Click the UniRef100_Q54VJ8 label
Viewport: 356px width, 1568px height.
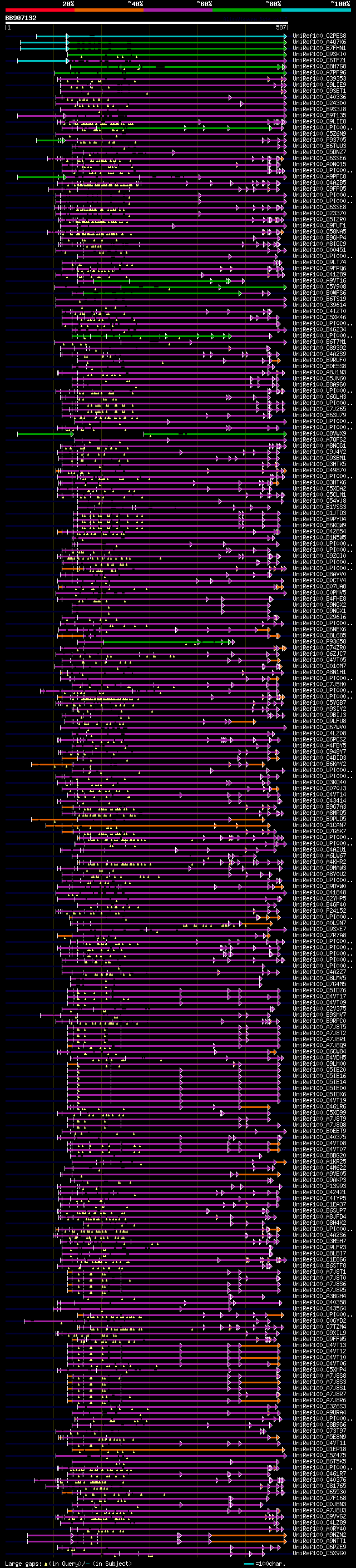pos(319,501)
